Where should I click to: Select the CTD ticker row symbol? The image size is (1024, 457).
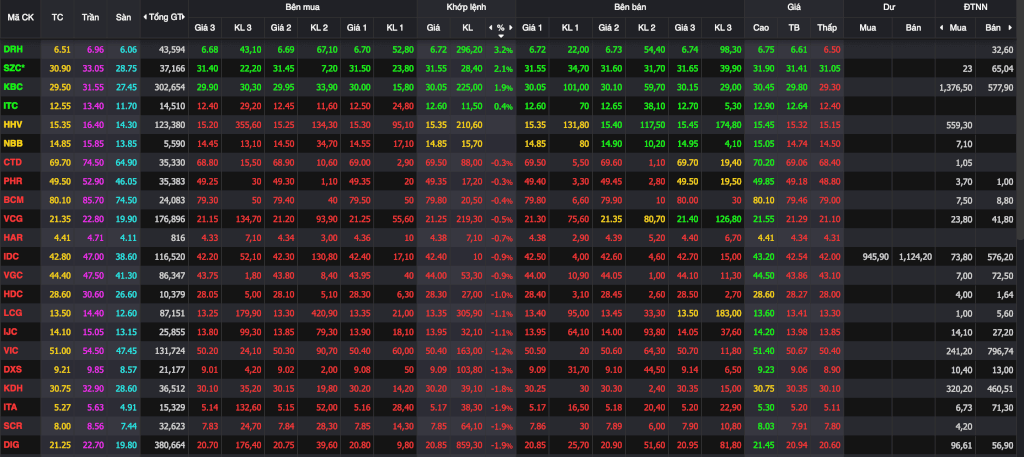12,162
